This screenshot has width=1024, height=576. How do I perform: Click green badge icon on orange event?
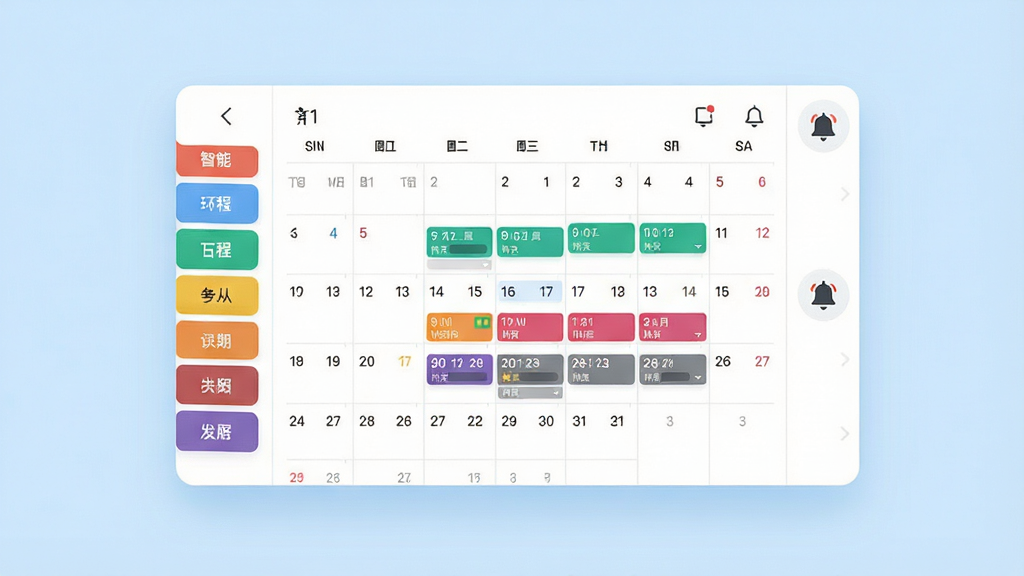(x=482, y=322)
